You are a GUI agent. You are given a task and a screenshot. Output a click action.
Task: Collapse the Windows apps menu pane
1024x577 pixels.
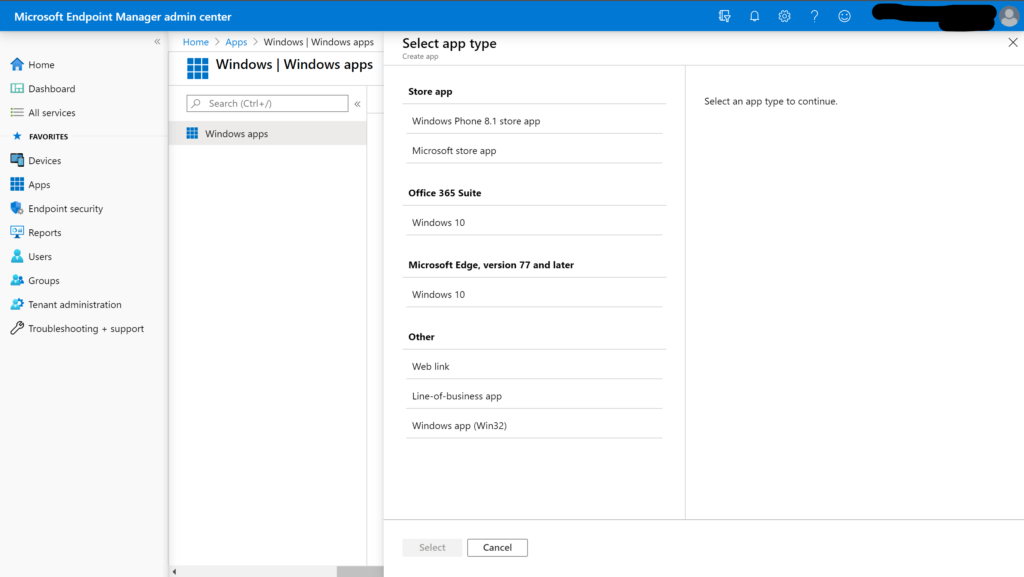click(357, 104)
